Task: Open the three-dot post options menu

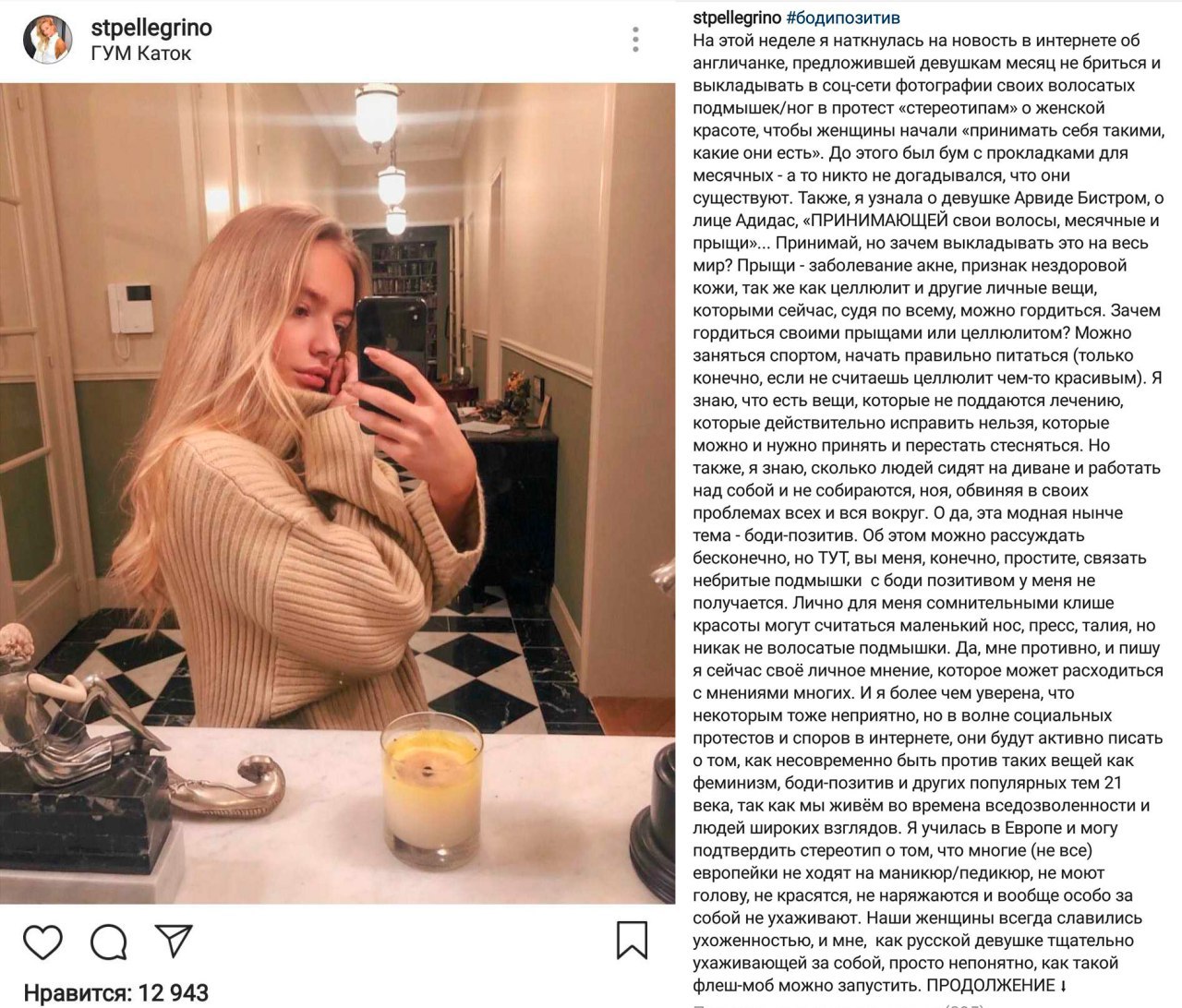Action: (635, 40)
